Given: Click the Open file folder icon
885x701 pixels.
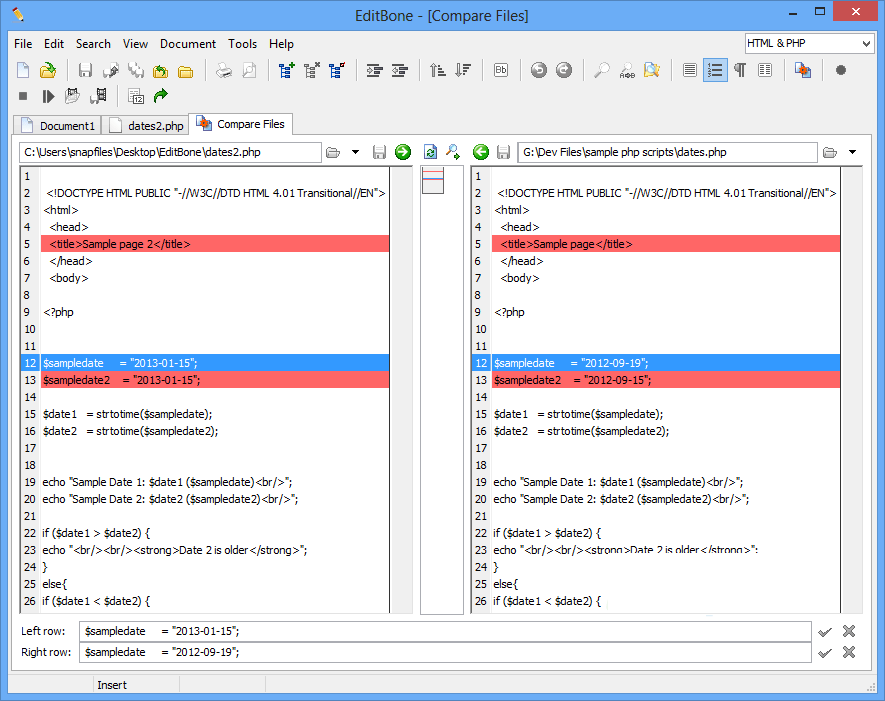Looking at the screenshot, I should [47, 70].
